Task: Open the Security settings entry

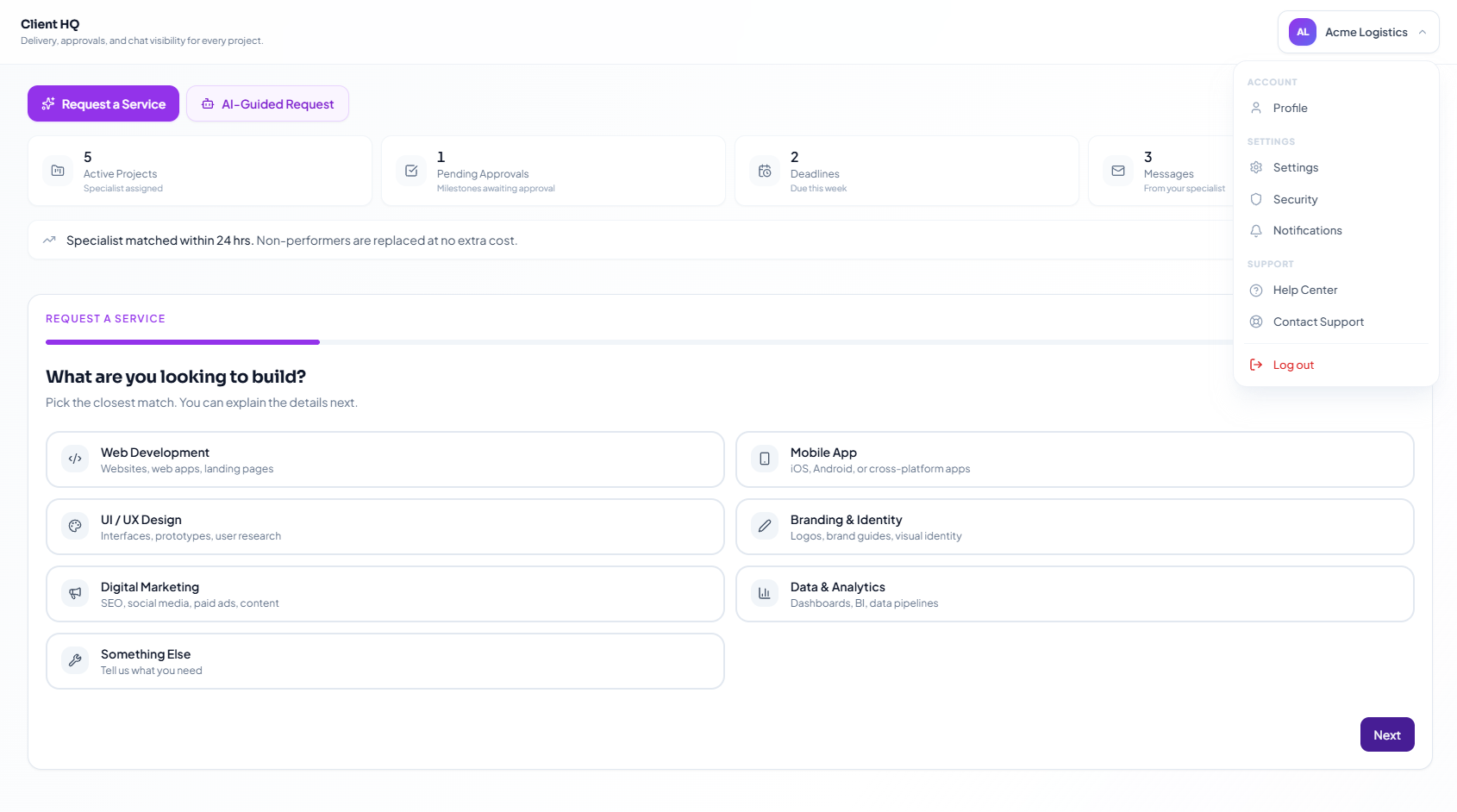Action: tap(1295, 199)
